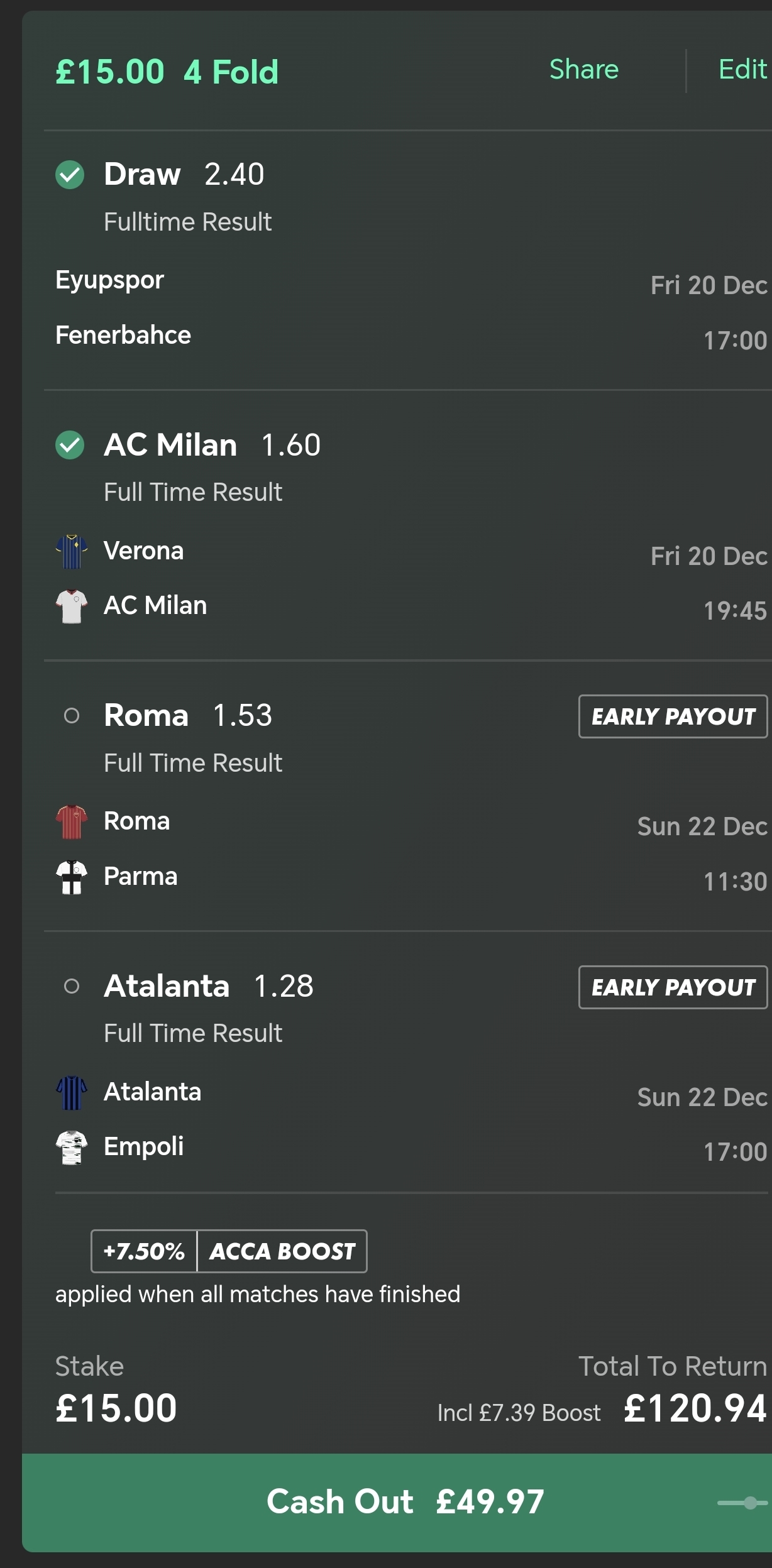The height and width of the screenshot is (1568, 772).
Task: Click the Roma red shirt icon
Action: [71, 821]
